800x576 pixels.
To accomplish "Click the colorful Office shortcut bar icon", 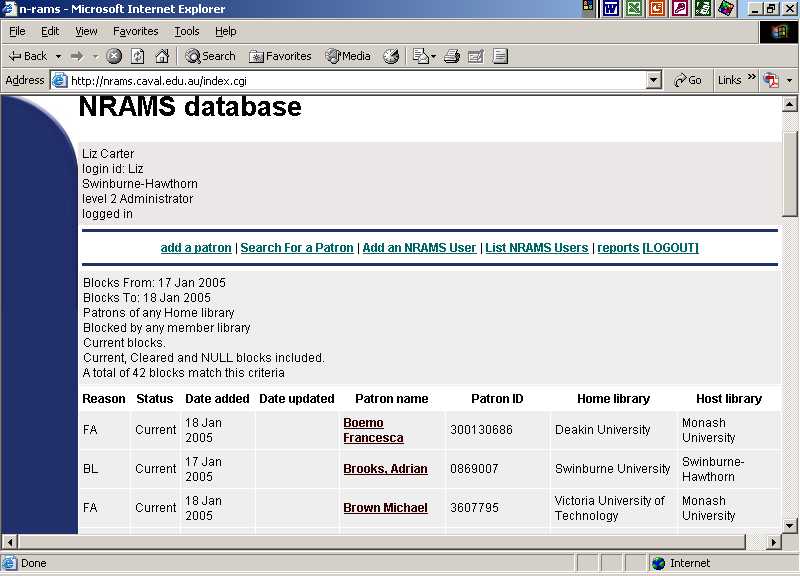I will [x=726, y=8].
